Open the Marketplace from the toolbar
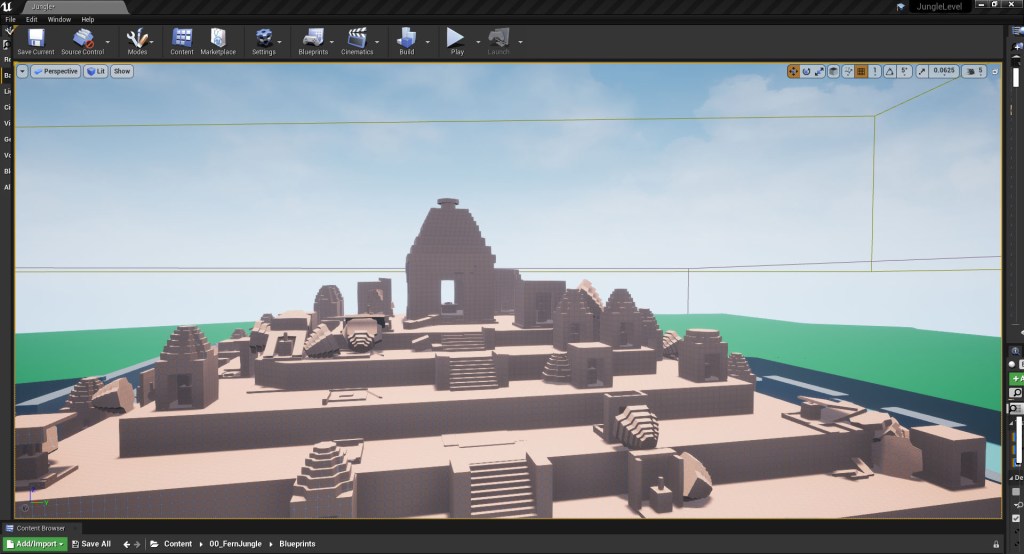The width and height of the screenshot is (1024, 554). (x=217, y=39)
